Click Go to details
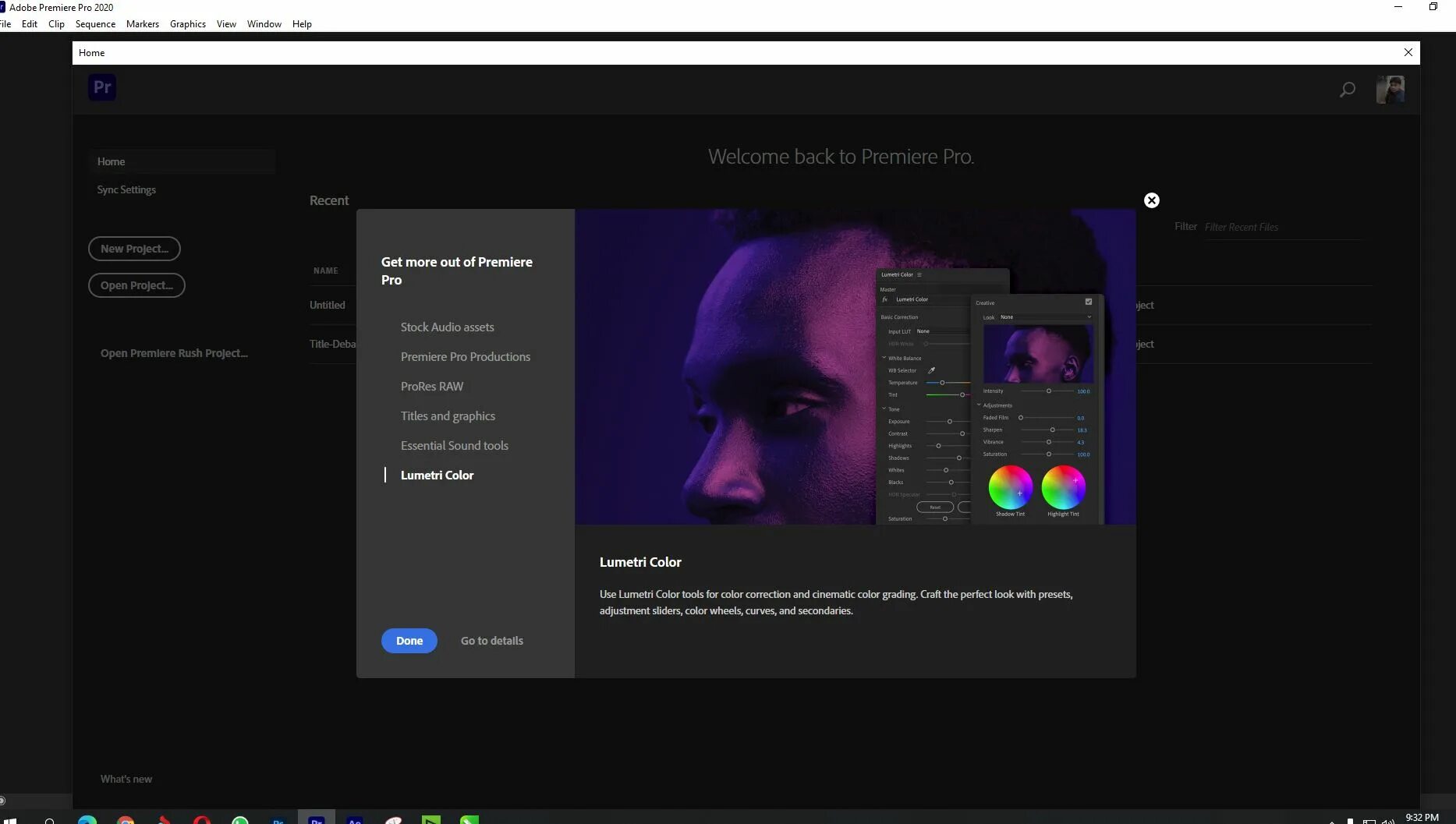Screen dimensions: 1456x824 pos(492,641)
